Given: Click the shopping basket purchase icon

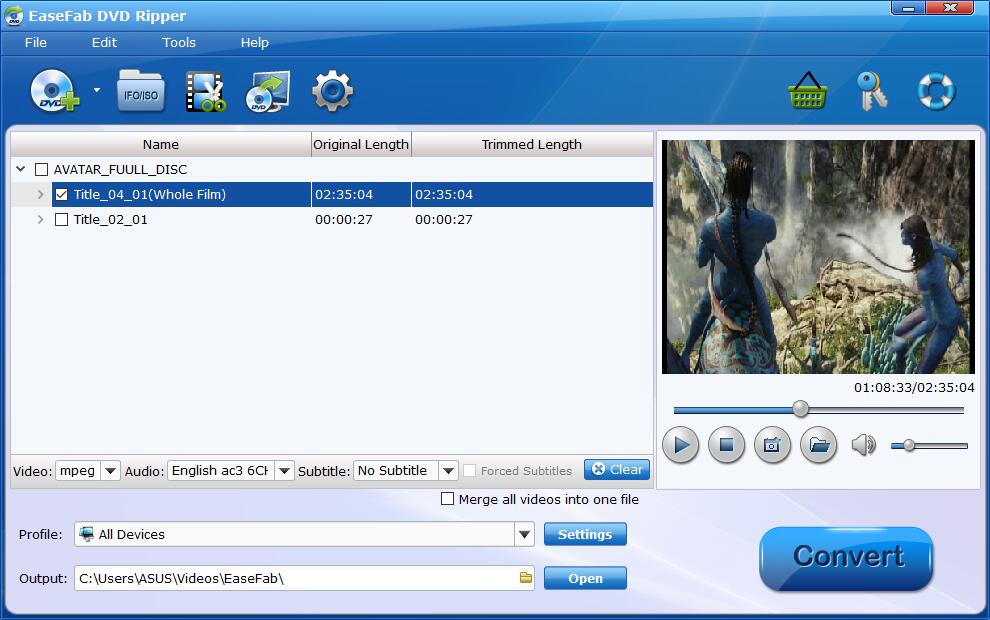Looking at the screenshot, I should (807, 92).
